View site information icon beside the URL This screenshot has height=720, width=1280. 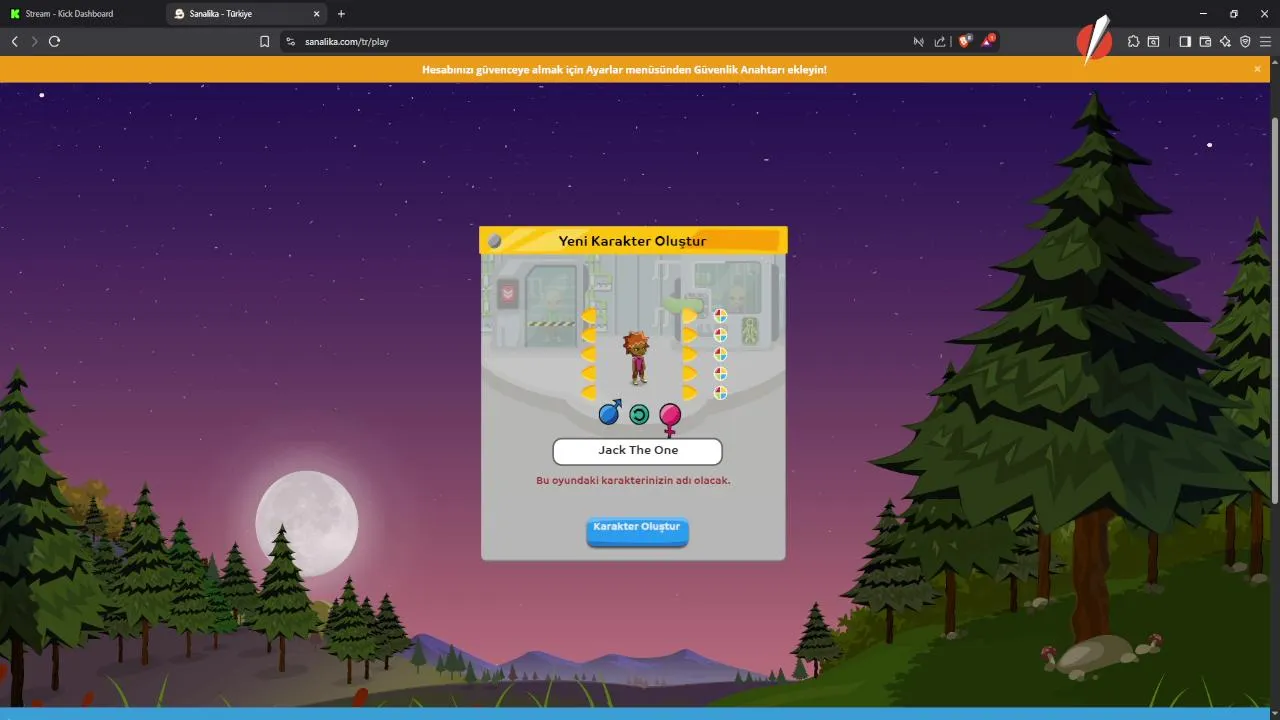[291, 42]
